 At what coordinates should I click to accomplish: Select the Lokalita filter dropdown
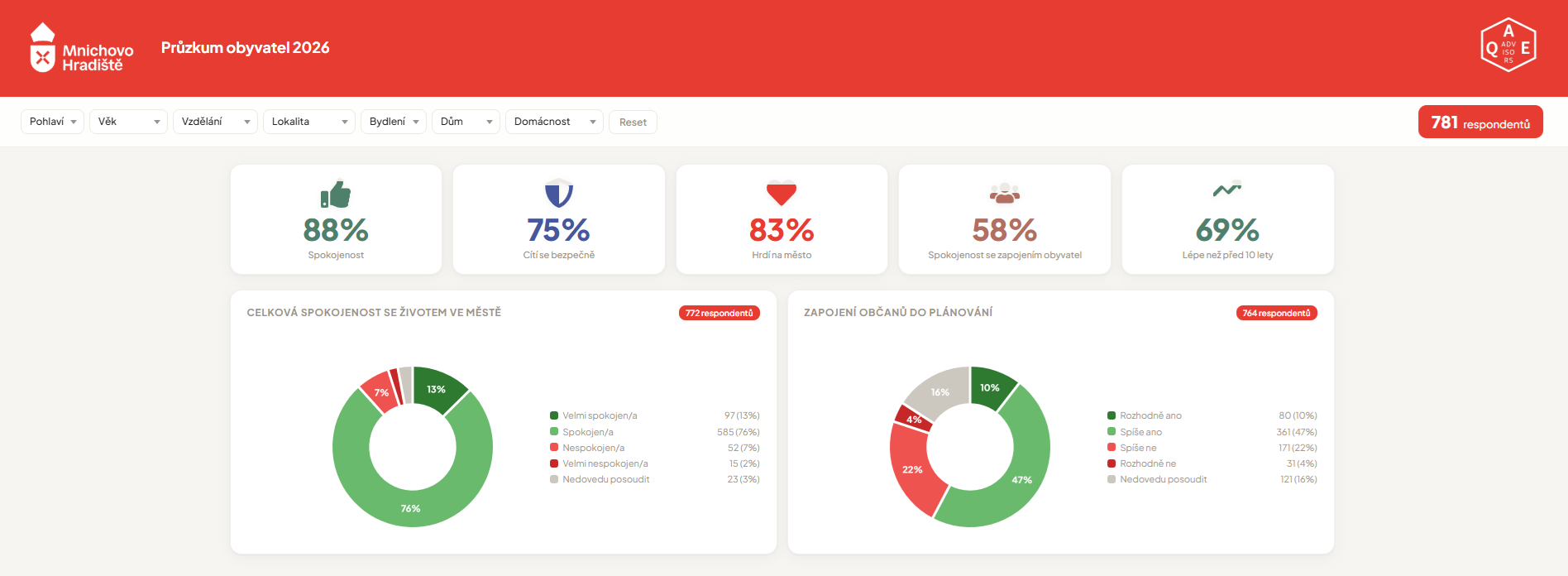[308, 122]
